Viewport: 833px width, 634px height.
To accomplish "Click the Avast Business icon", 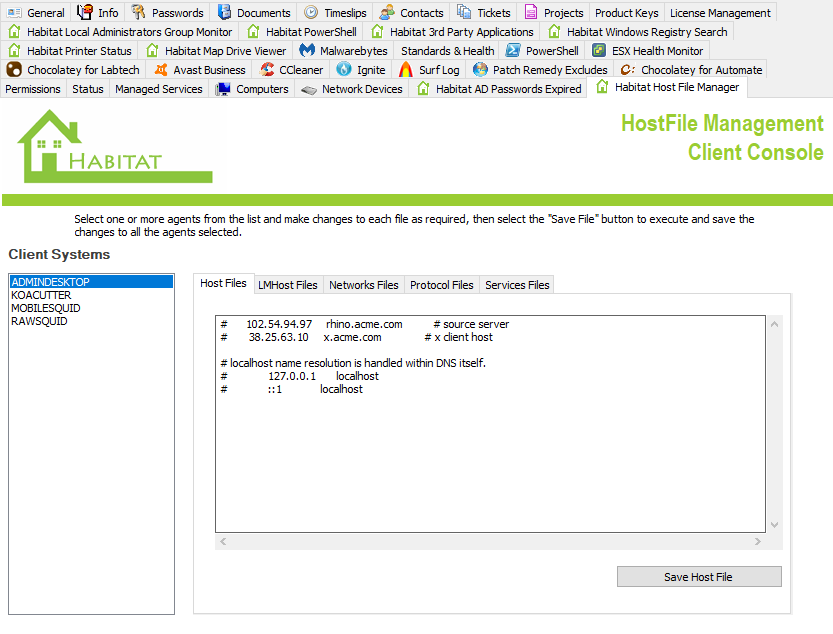I will point(162,70).
